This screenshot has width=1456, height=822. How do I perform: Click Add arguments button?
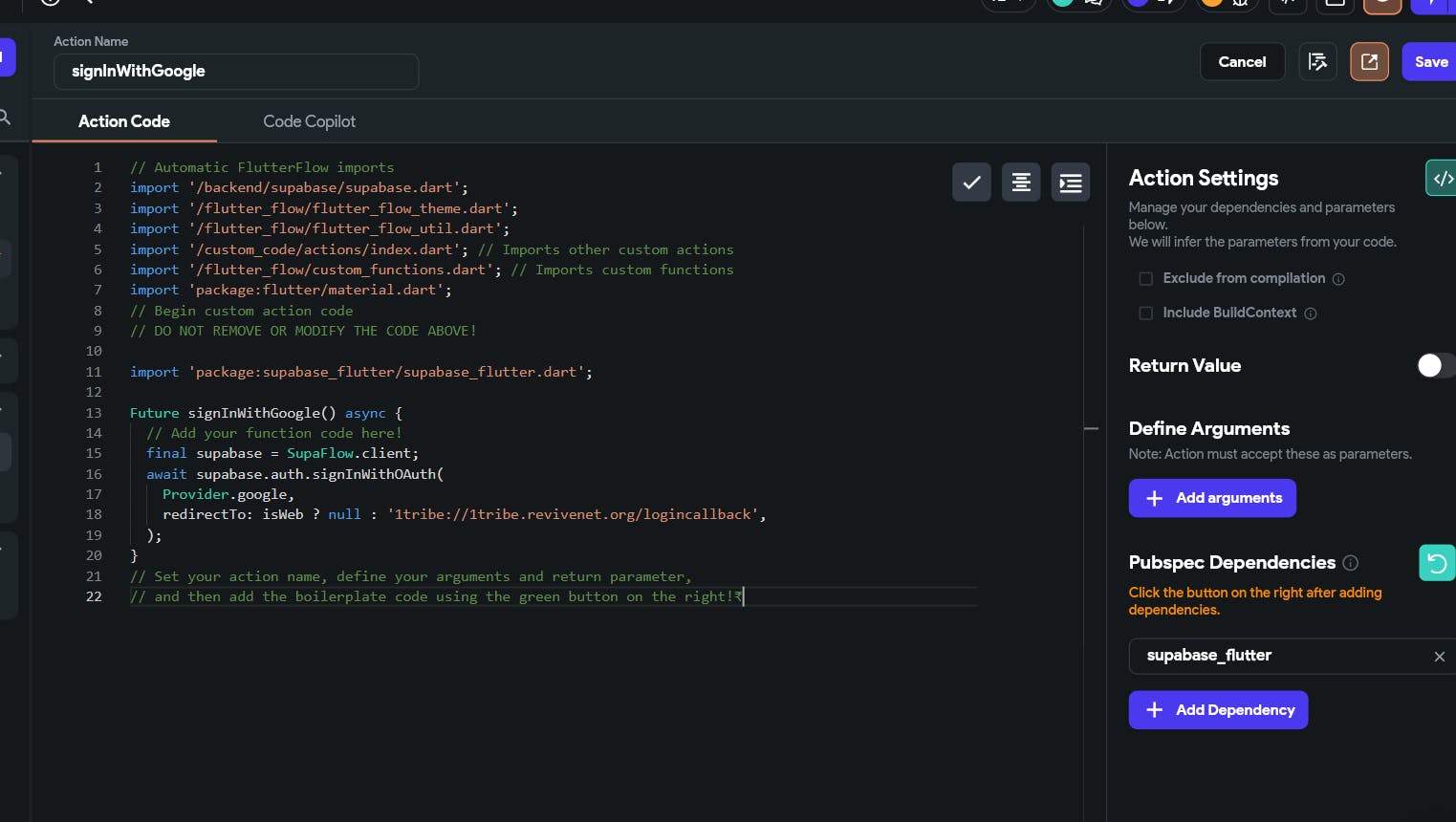(x=1211, y=498)
